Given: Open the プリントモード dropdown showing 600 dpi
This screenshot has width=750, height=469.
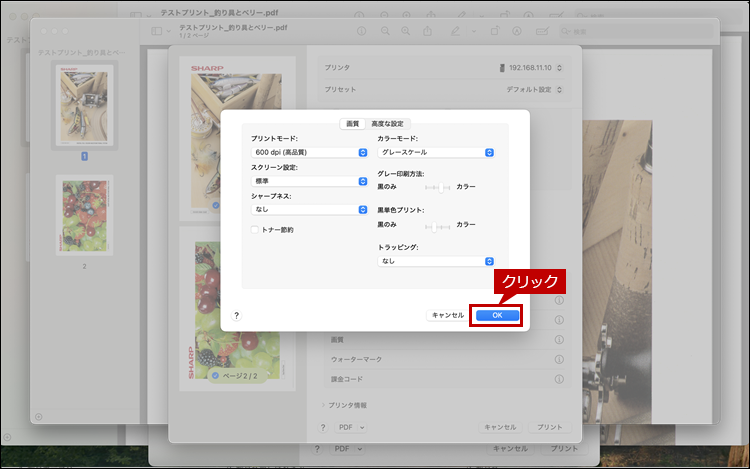Looking at the screenshot, I should [310, 152].
